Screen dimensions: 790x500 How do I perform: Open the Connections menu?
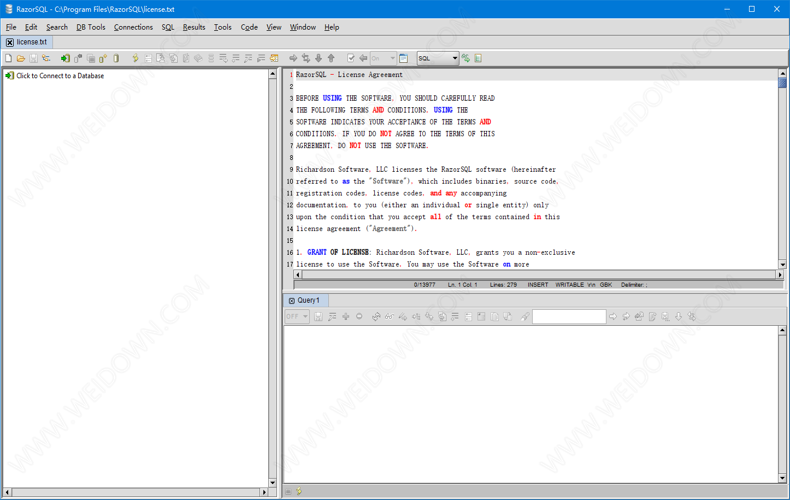pos(133,27)
